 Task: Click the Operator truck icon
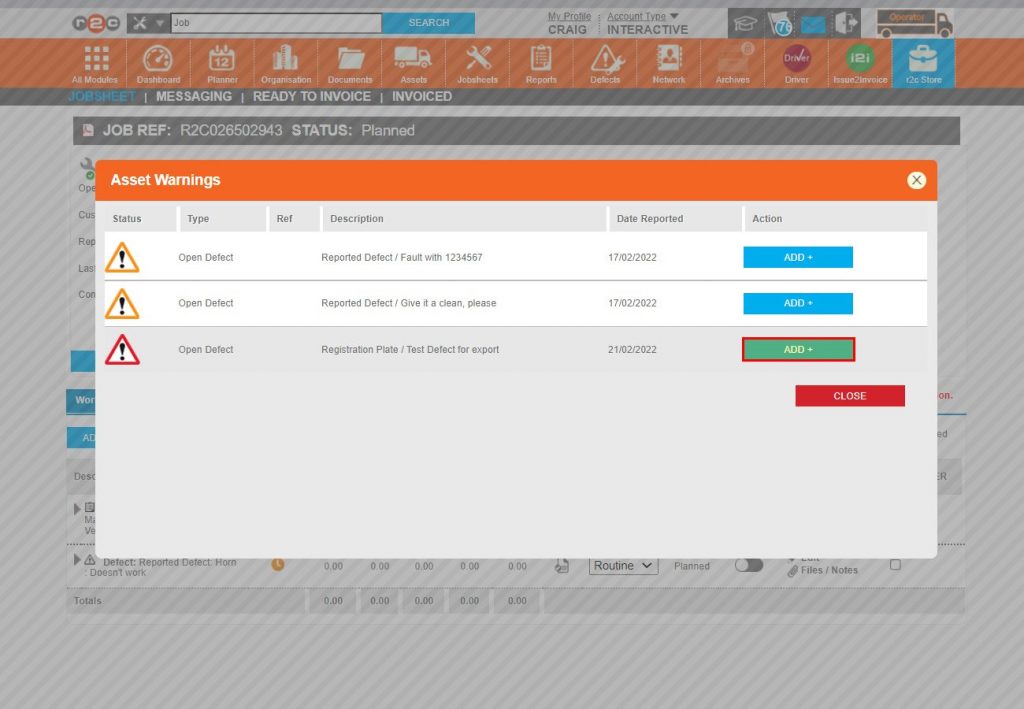pos(914,24)
